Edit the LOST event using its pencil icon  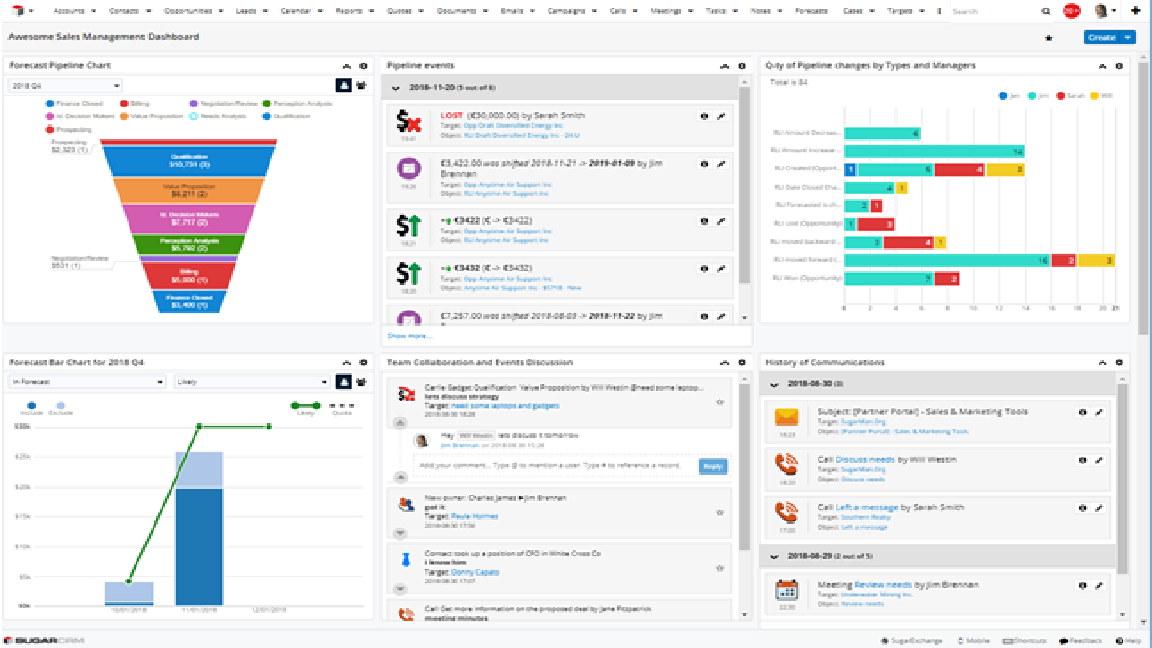pyautogui.click(x=721, y=116)
